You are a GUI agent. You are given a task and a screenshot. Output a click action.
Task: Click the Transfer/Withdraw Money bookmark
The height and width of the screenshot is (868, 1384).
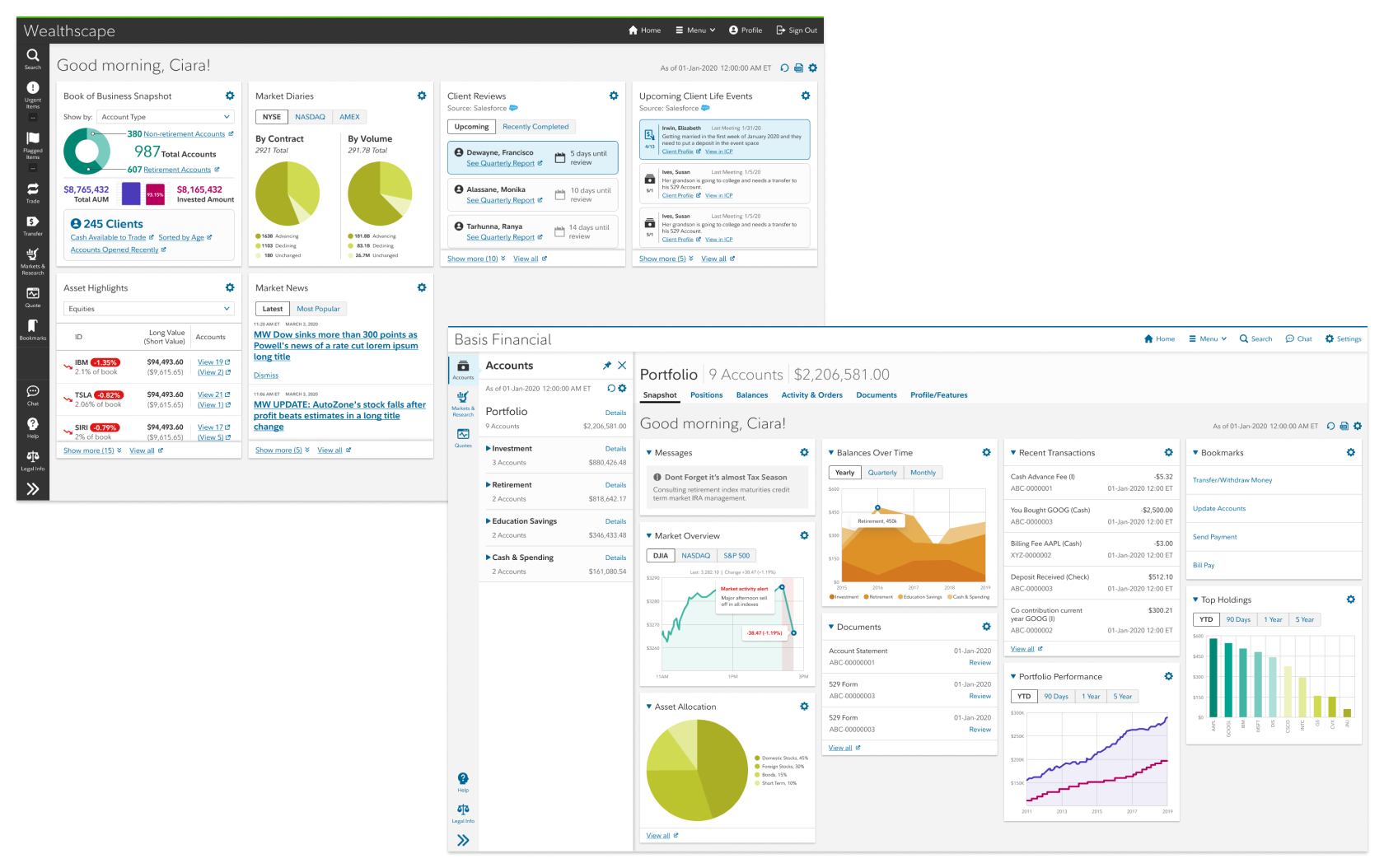click(1232, 480)
